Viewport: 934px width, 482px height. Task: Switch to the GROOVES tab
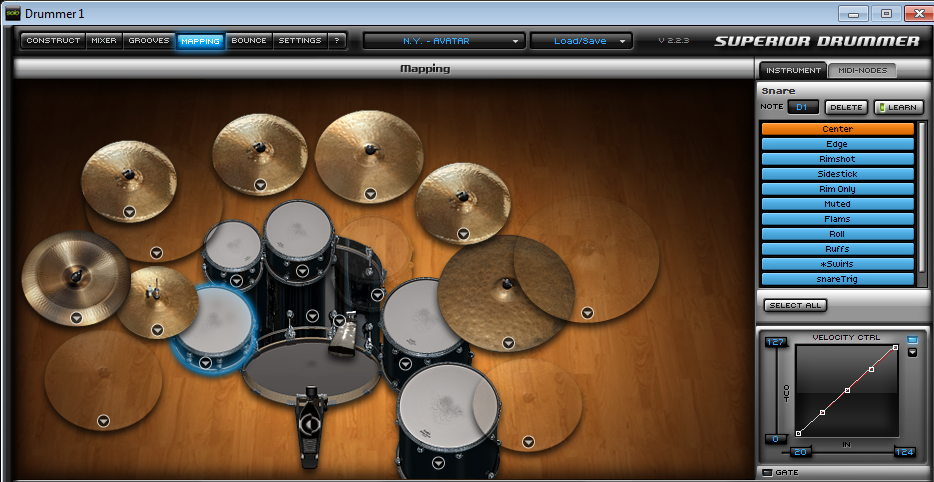click(149, 41)
